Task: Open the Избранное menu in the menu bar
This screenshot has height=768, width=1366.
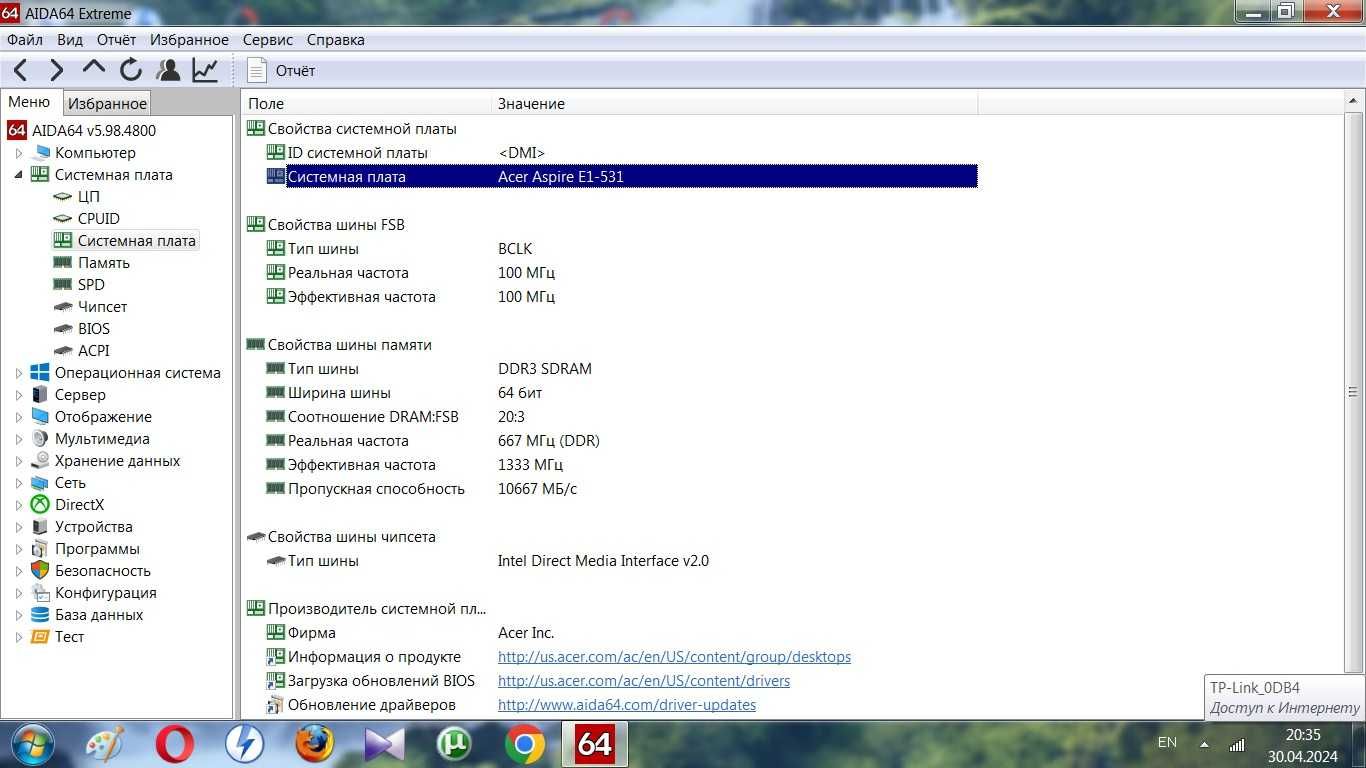Action: pyautogui.click(x=189, y=40)
